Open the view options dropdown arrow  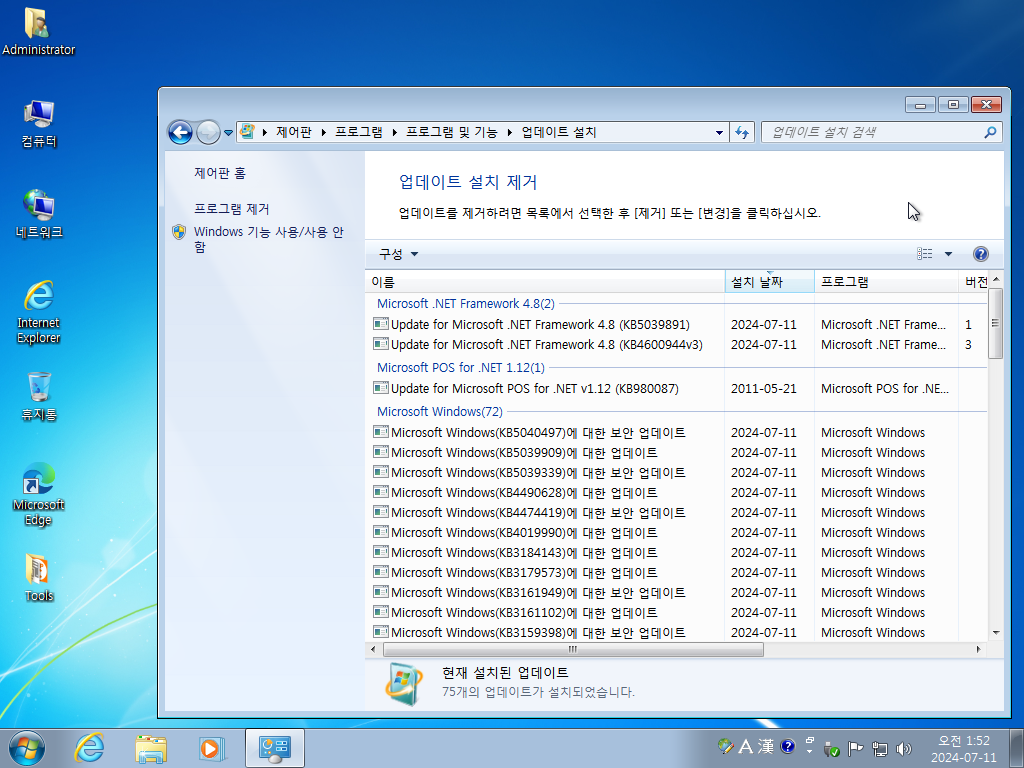(948, 254)
